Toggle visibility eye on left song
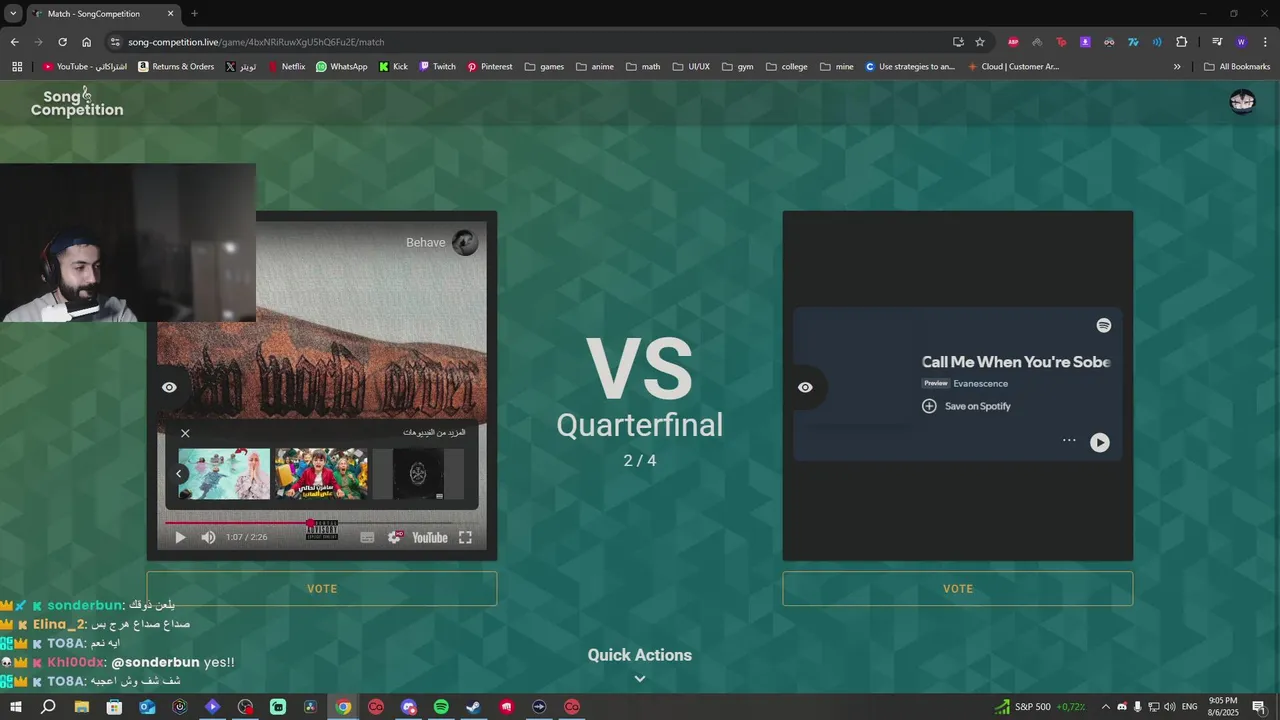 tap(169, 387)
